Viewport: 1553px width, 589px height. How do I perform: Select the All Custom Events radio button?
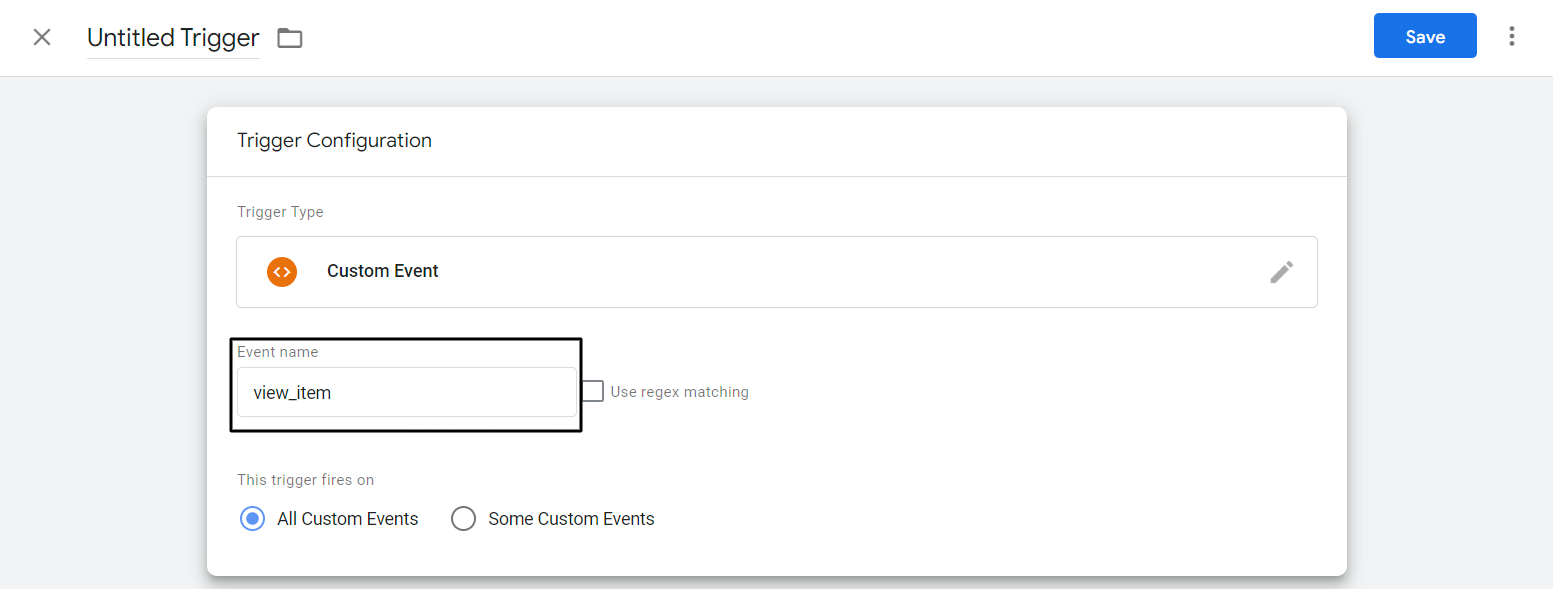click(252, 518)
